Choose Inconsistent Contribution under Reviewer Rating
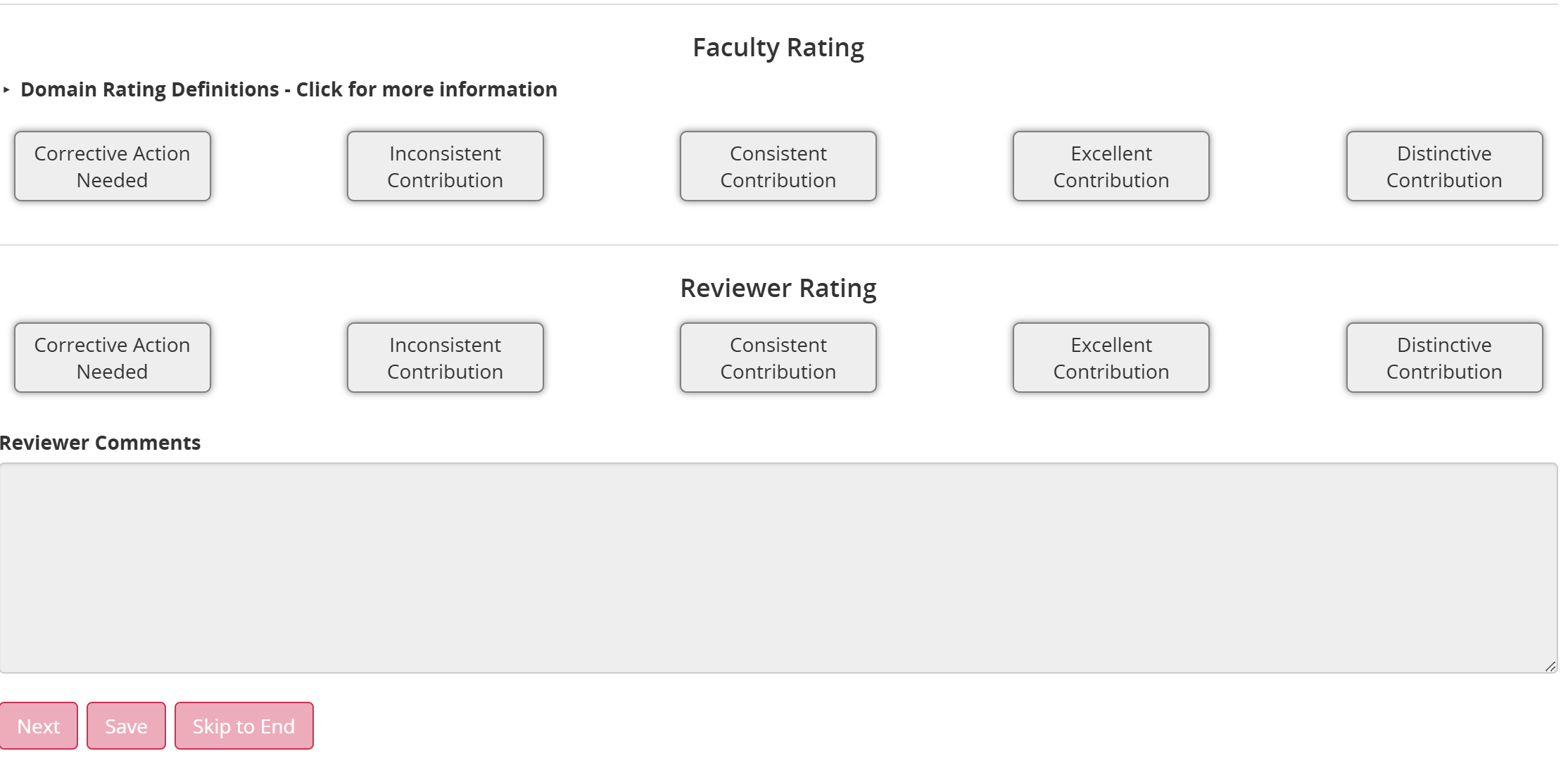 point(445,358)
